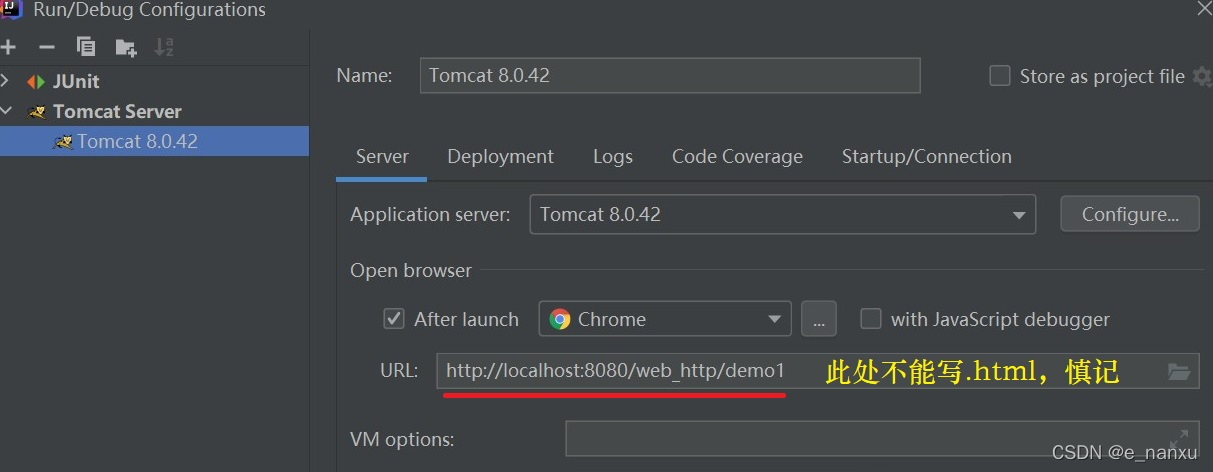Select JUnit in the configuration tree
Viewport: 1213px width, 472px height.
pos(76,82)
